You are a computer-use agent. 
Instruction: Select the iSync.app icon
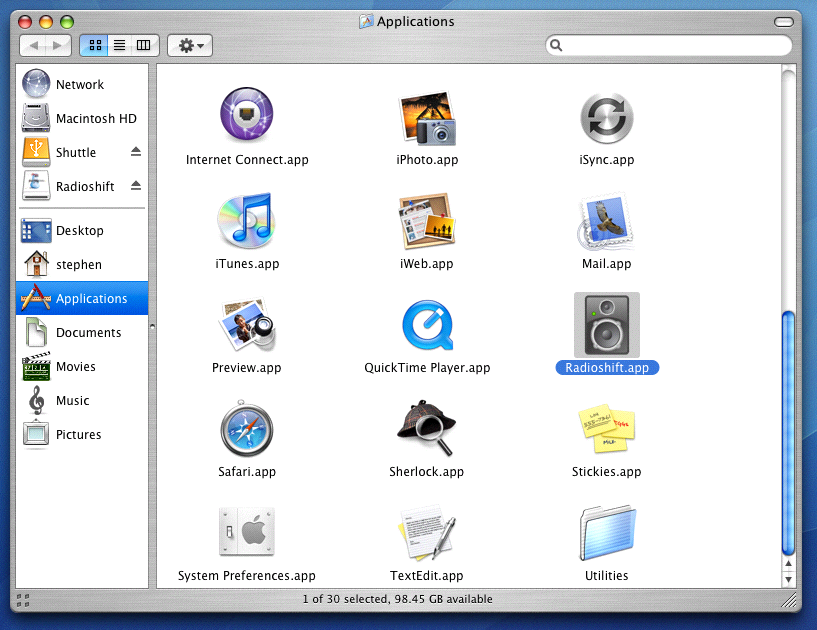tap(606, 118)
